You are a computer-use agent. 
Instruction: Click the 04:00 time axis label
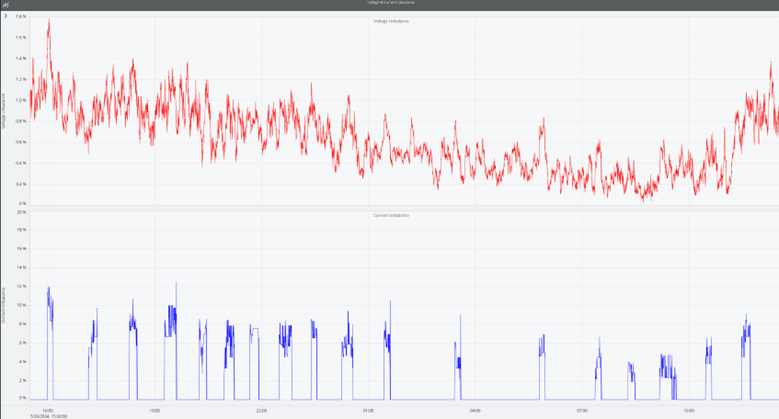tap(475, 411)
